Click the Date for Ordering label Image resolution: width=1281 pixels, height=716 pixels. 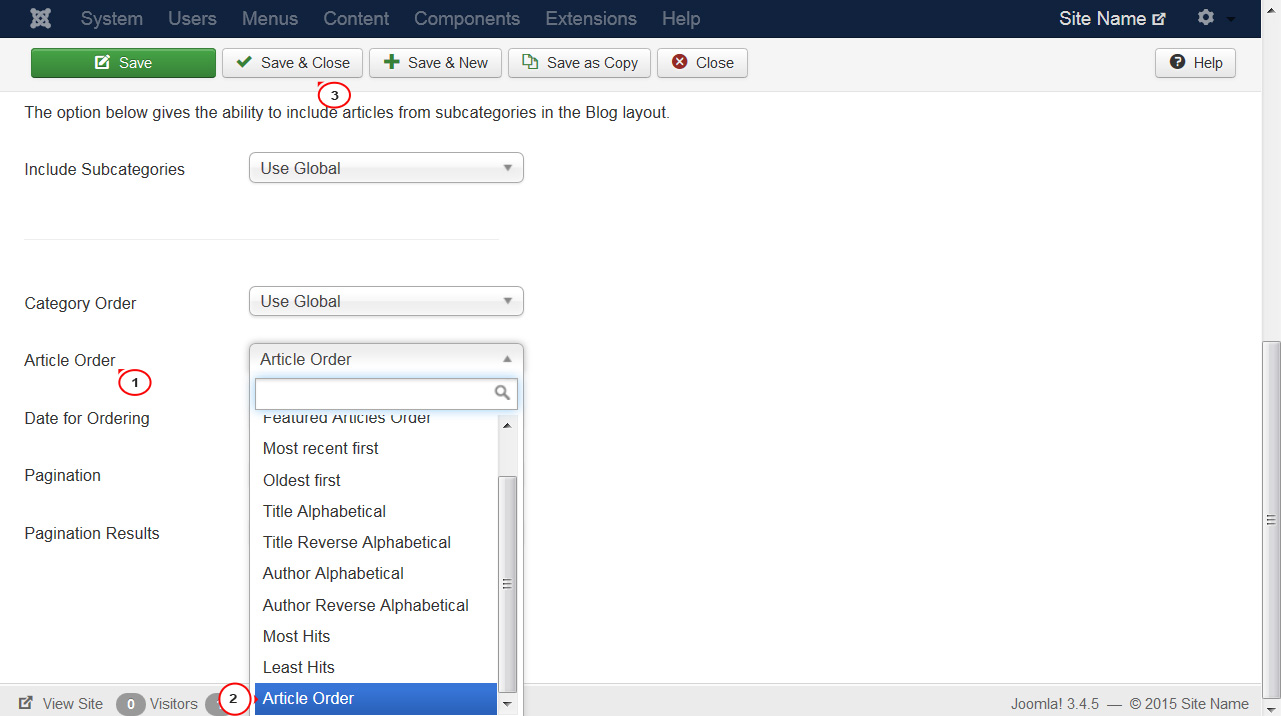(87, 418)
